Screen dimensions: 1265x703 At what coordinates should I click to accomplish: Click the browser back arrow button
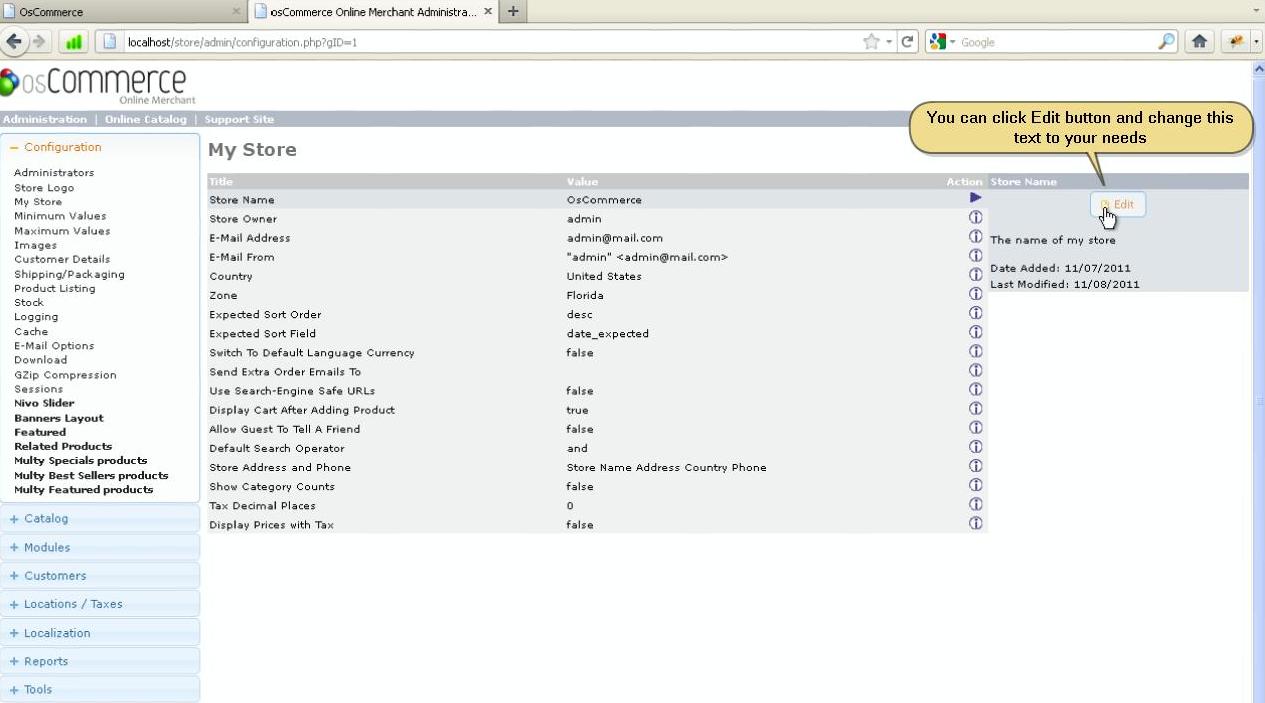click(14, 42)
